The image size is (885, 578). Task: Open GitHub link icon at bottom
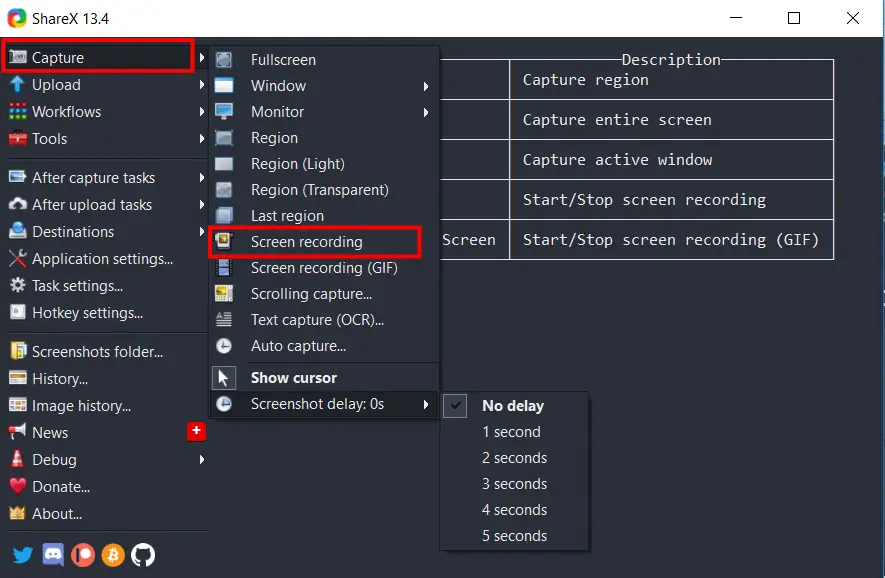143,555
